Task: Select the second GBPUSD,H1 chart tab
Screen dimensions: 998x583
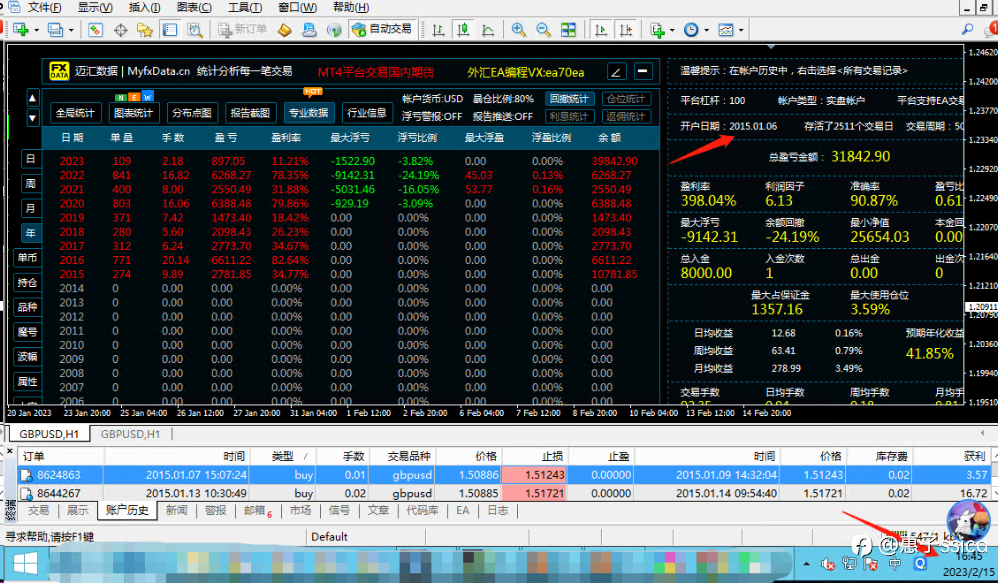Action: [x=130, y=434]
